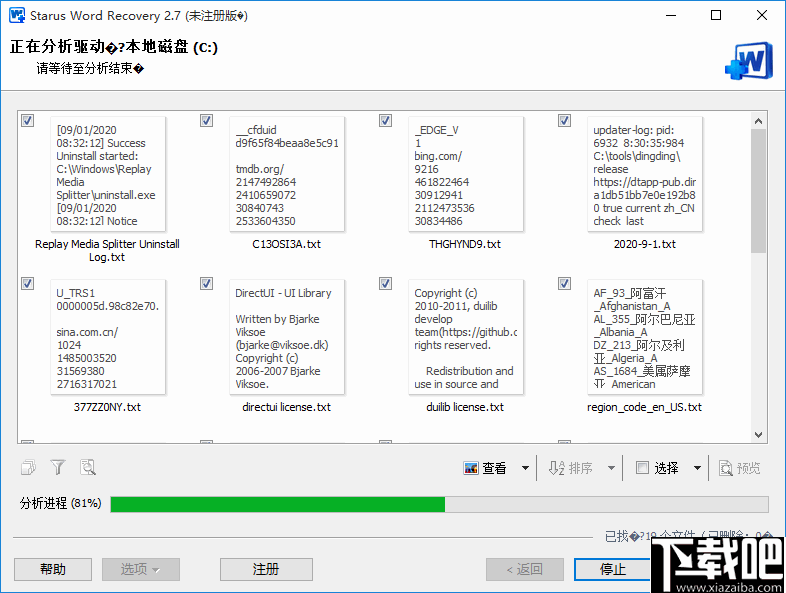Click the 注册 register button
This screenshot has height=593, width=786.
266,569
